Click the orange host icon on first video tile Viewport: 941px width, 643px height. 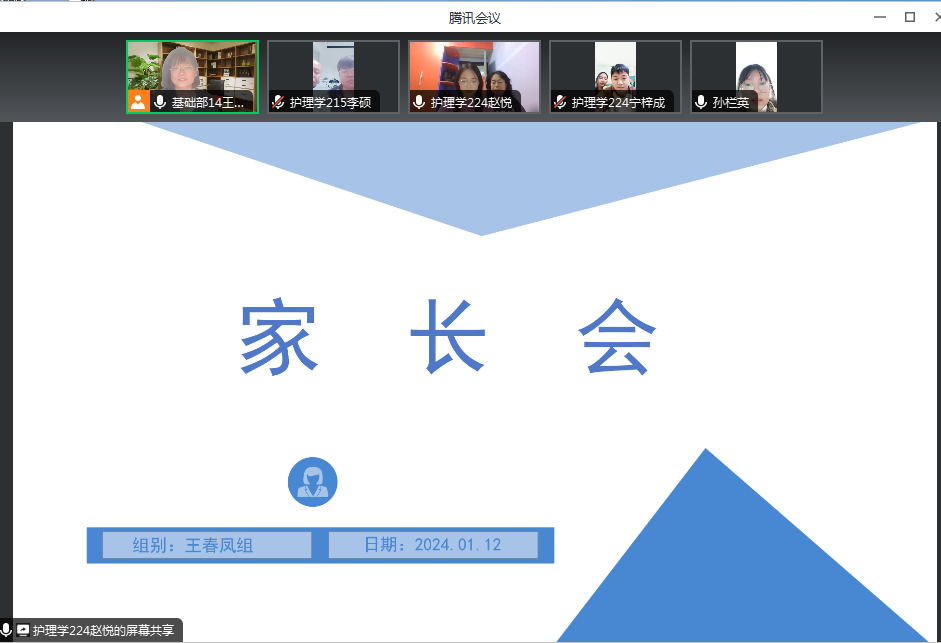point(138,102)
